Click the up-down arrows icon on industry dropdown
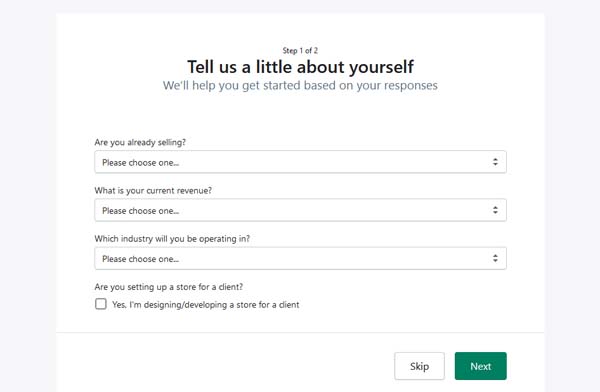Viewport: 600px width, 392px height. click(495, 258)
